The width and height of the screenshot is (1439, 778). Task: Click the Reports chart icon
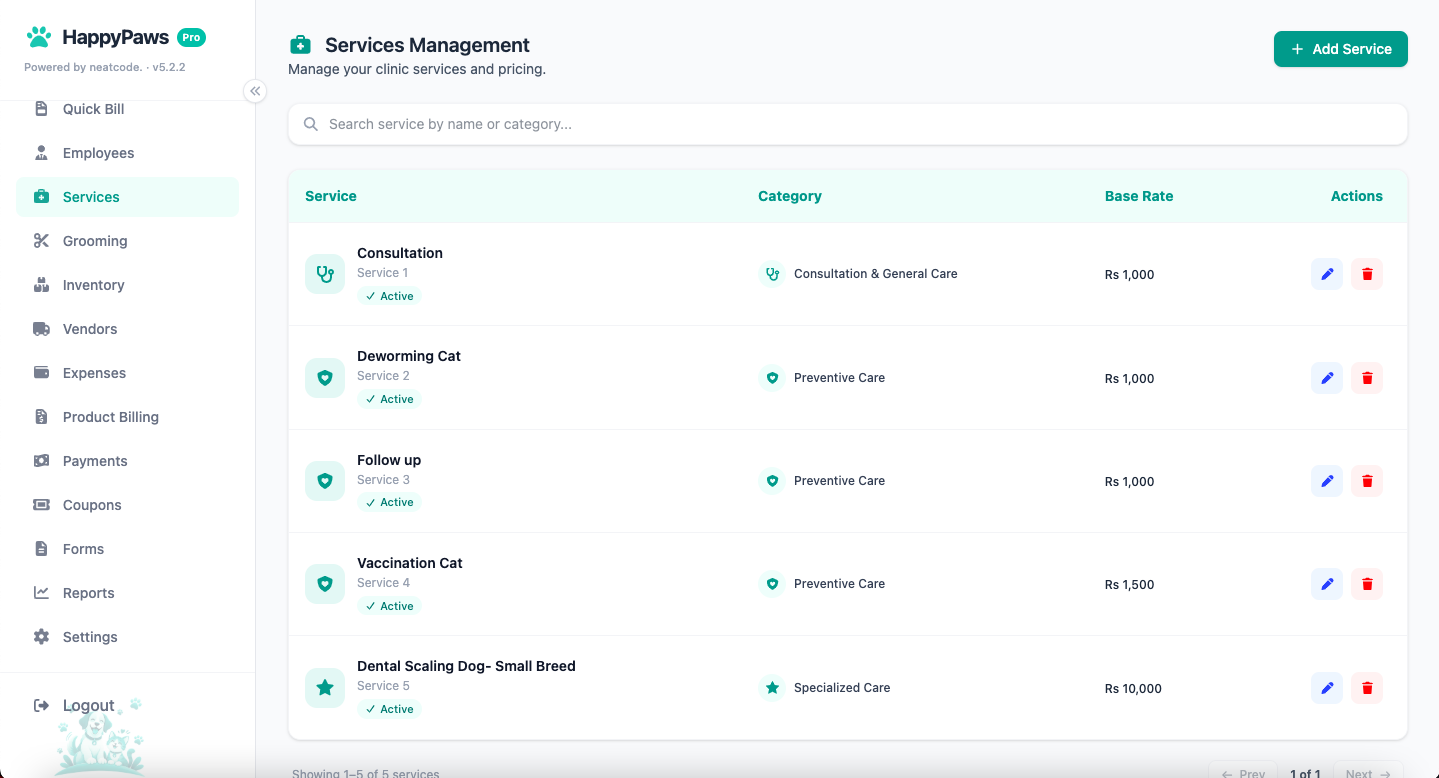(41, 592)
